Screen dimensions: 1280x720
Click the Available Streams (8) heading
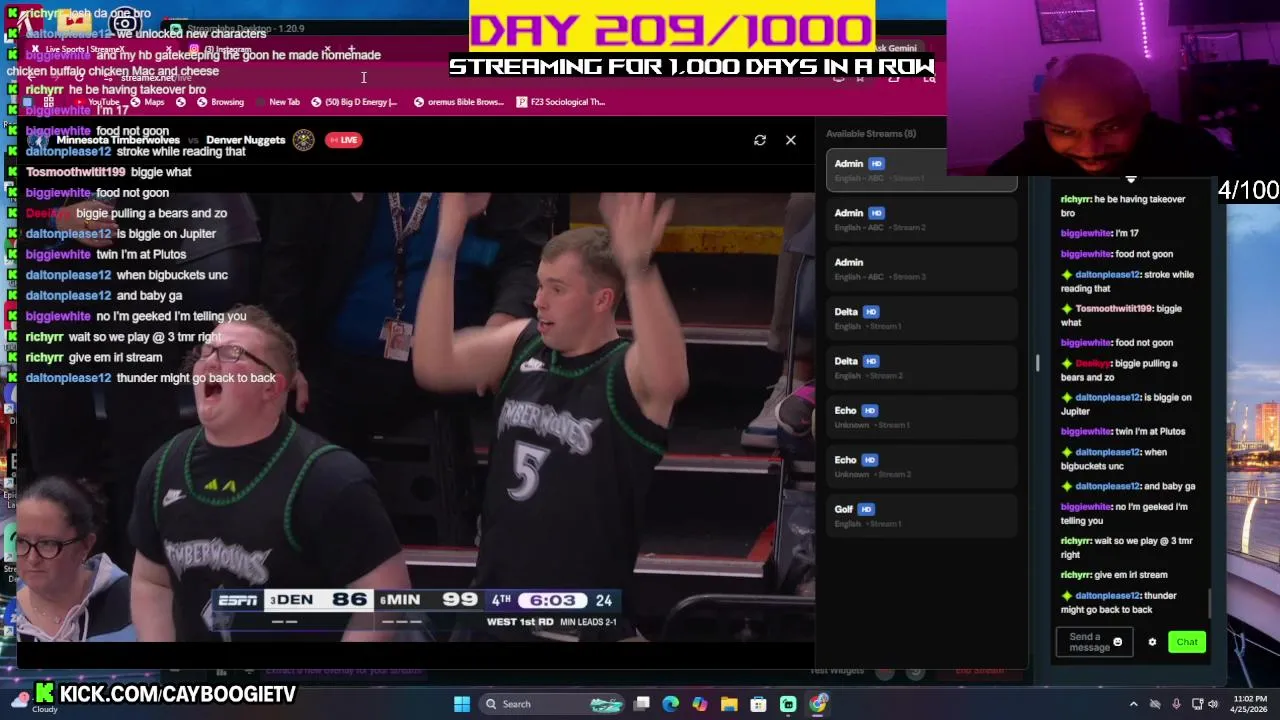click(x=871, y=133)
